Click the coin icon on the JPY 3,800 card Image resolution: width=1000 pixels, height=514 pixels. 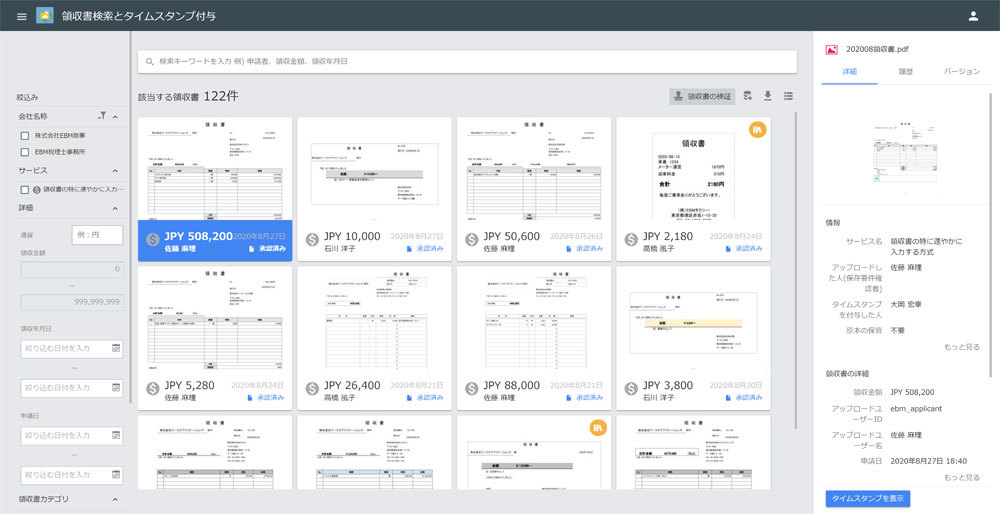(631, 388)
